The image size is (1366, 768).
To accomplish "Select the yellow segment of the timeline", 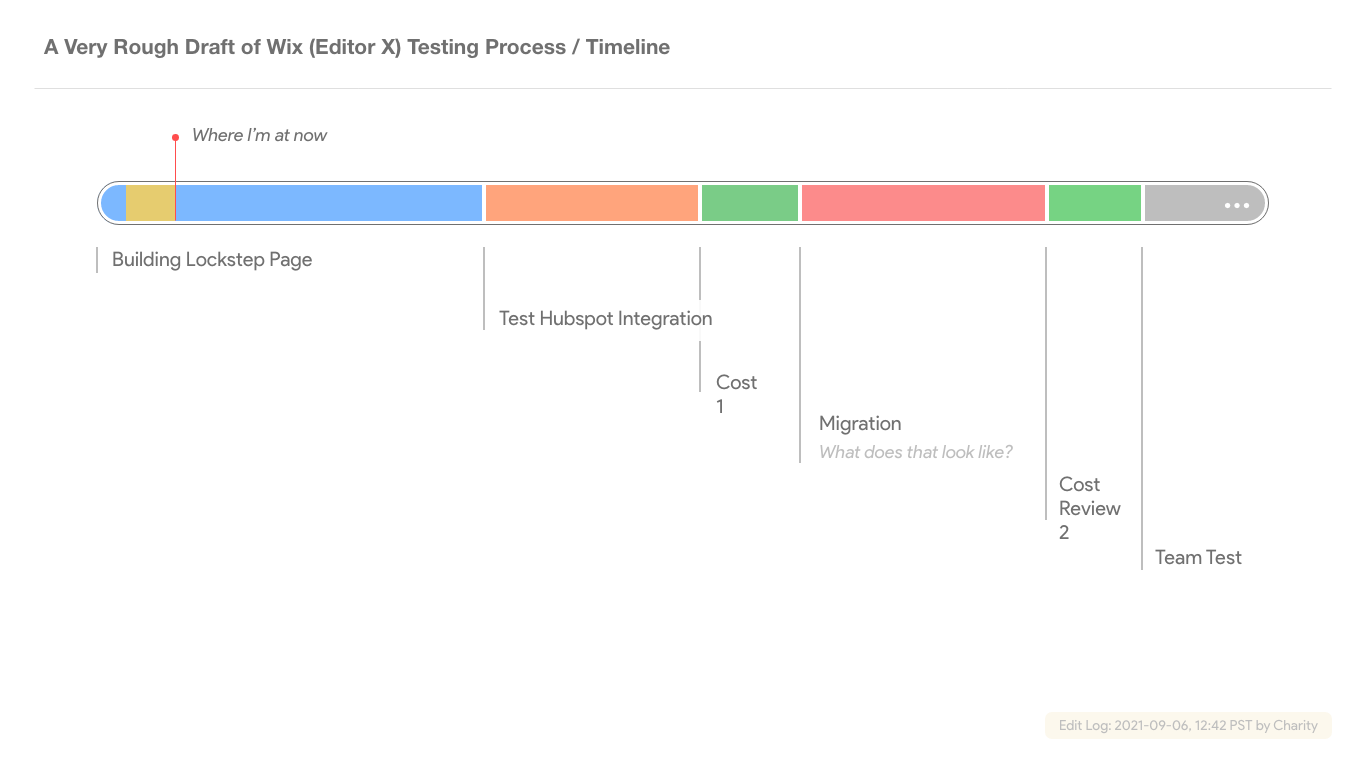I will [150, 203].
